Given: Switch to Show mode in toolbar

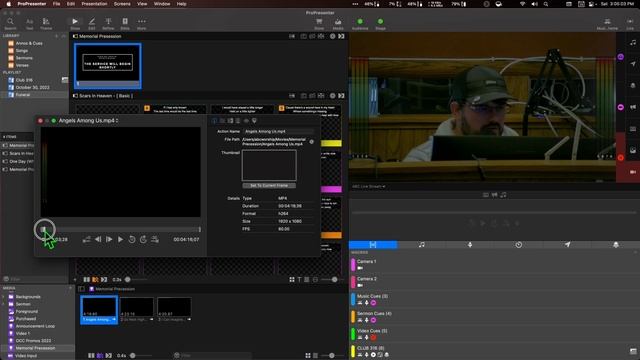Looking at the screenshot, I should [x=75, y=24].
